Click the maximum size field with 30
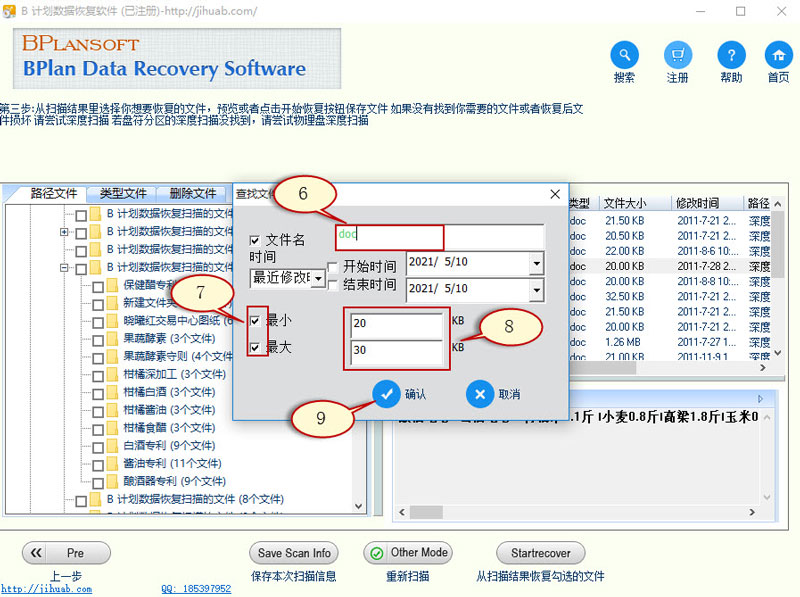Image resolution: width=800 pixels, height=597 pixels. [396, 351]
